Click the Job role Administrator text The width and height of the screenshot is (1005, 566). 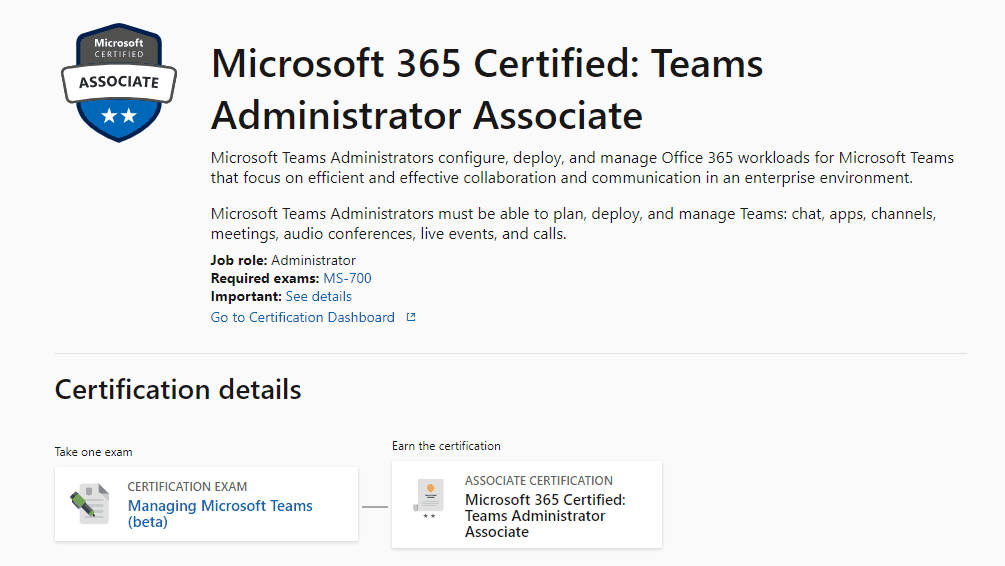(x=283, y=260)
